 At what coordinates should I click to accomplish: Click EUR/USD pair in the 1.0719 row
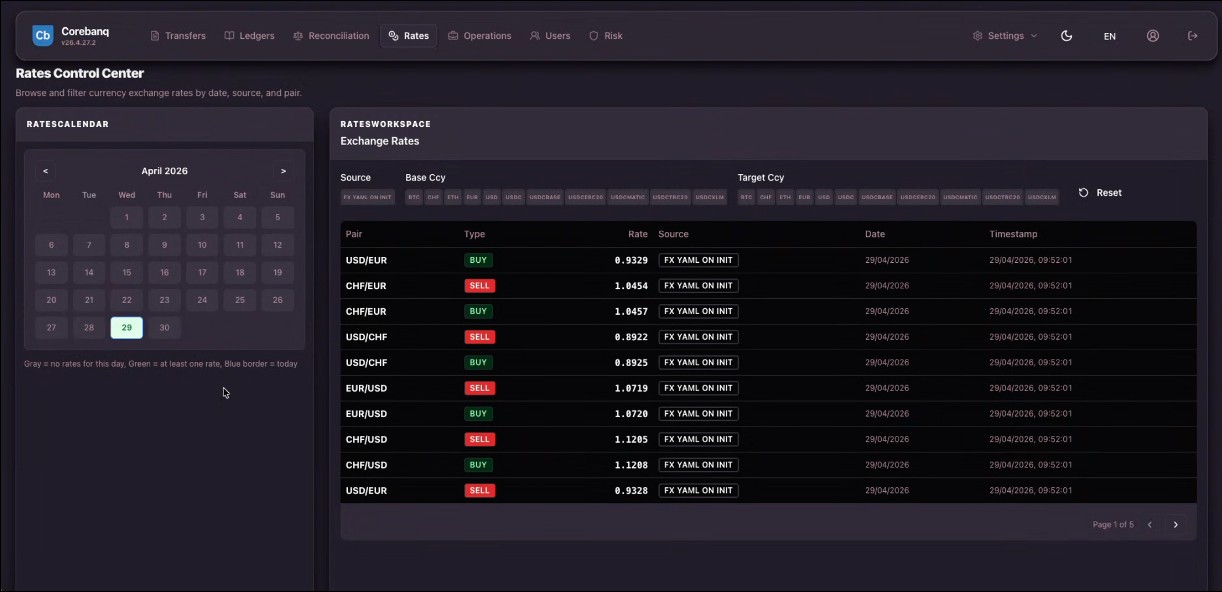366,388
